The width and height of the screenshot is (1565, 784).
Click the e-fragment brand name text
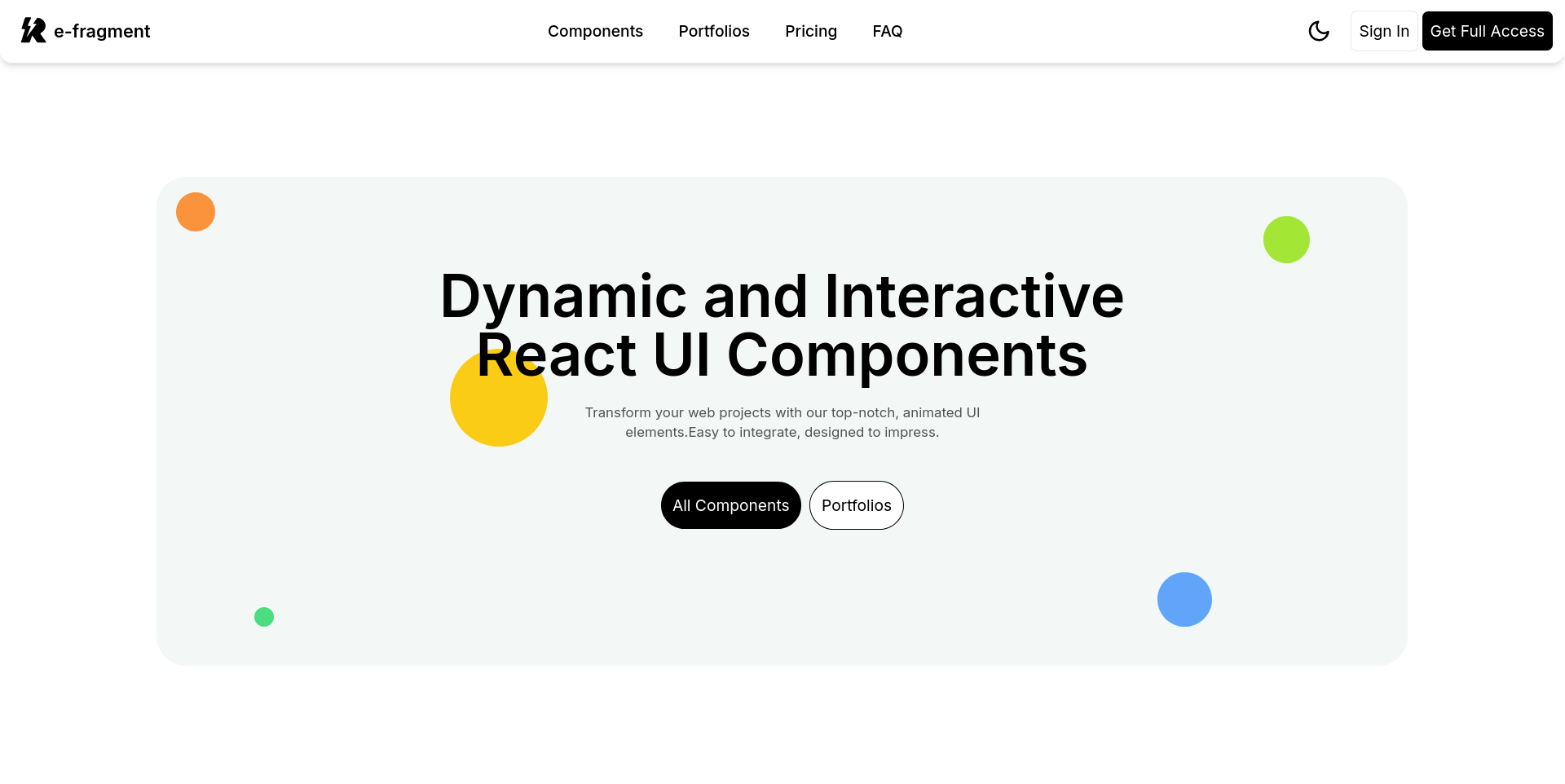(102, 31)
